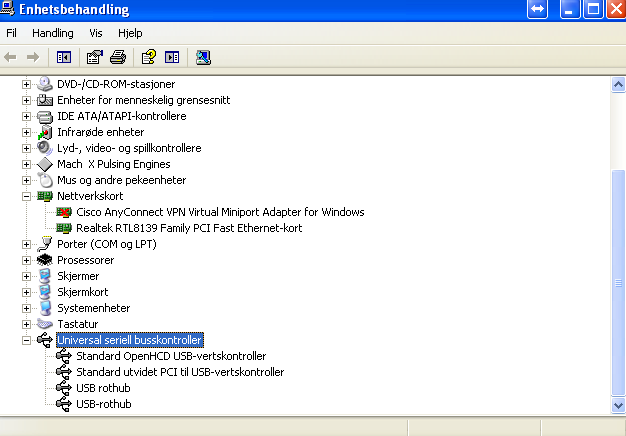The height and width of the screenshot is (436, 626).
Task: Select the Skjermer label
Action: click(78, 276)
